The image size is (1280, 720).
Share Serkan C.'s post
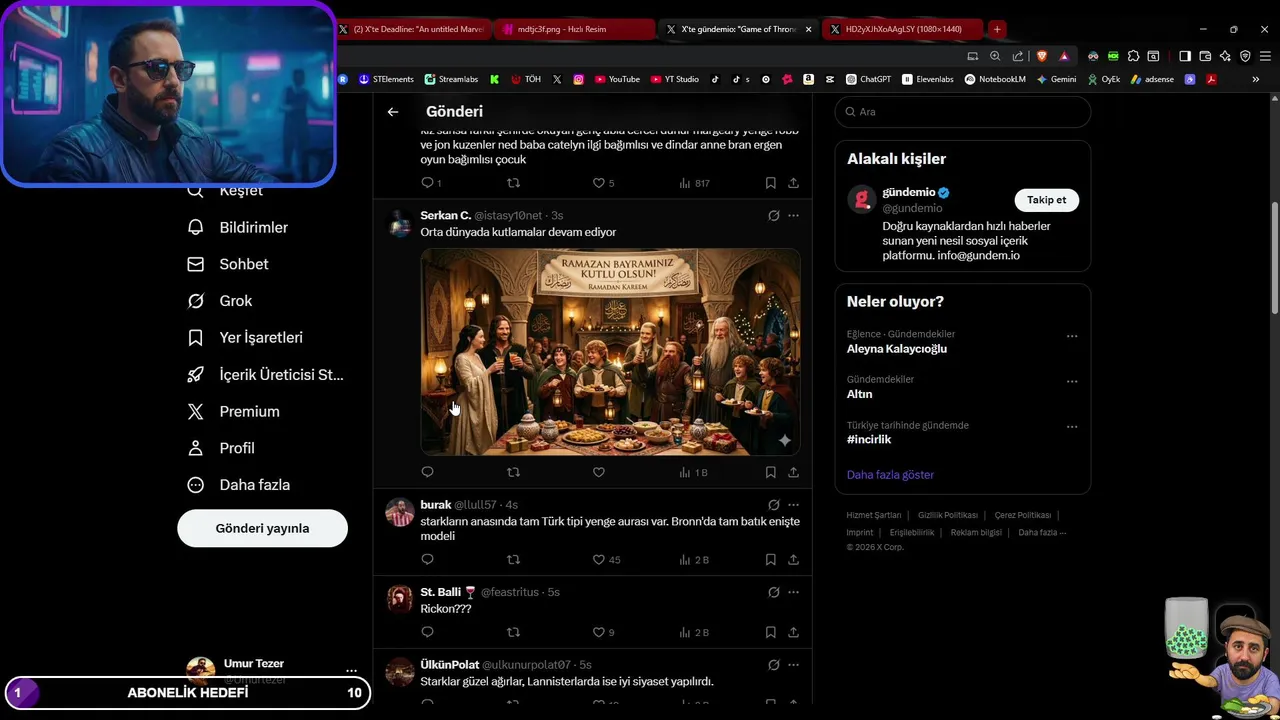(793, 472)
